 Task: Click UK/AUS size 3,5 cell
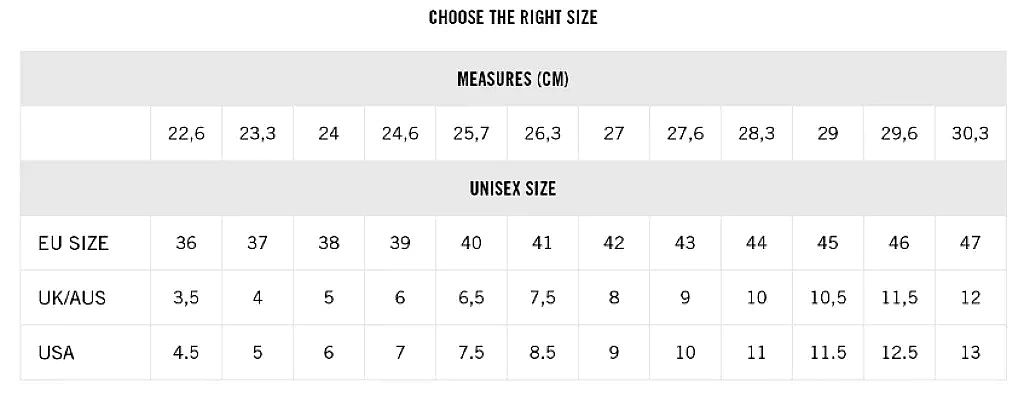pos(186,298)
